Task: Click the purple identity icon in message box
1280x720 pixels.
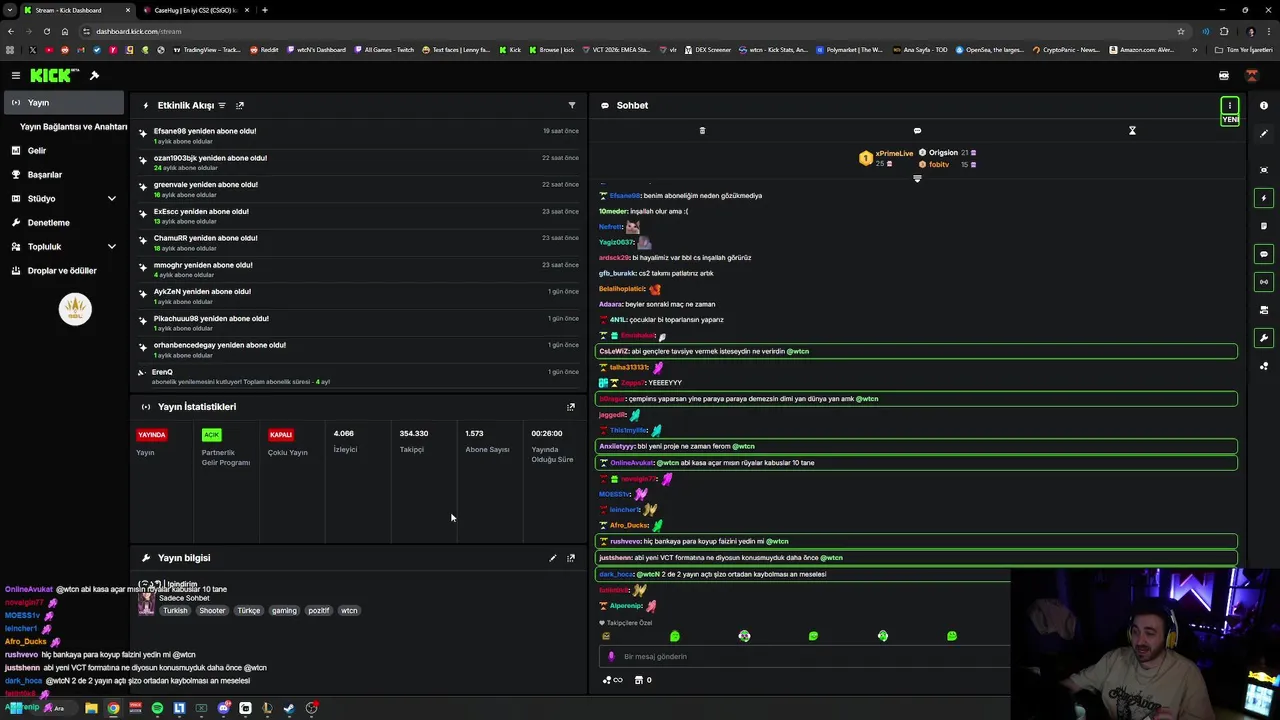Action: (x=611, y=657)
